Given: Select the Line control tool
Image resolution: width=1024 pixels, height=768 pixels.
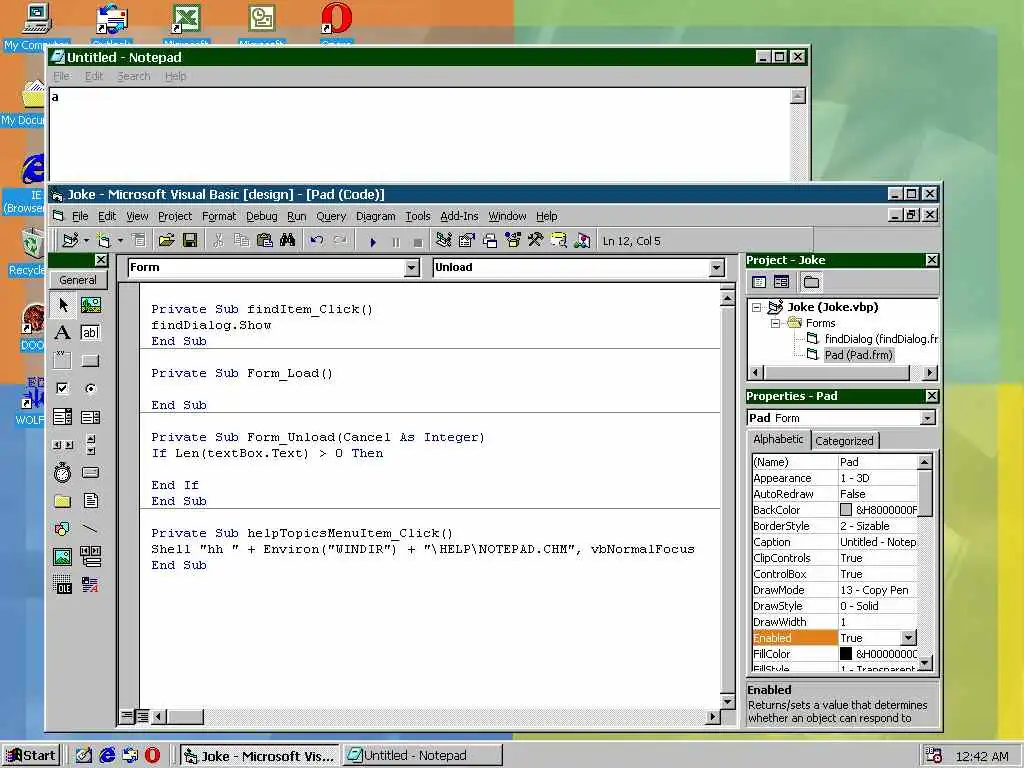Looking at the screenshot, I should pos(91,528).
